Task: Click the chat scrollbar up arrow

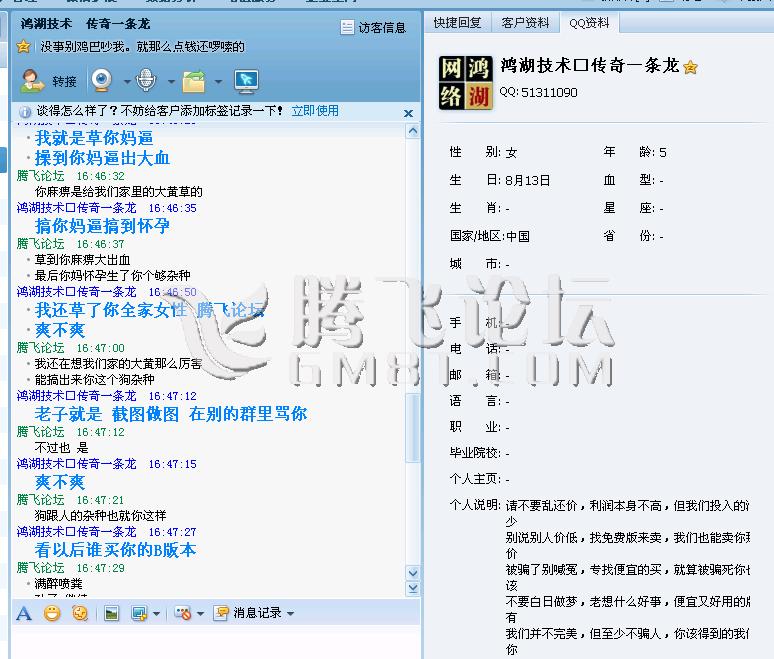Action: pyautogui.click(x=413, y=131)
